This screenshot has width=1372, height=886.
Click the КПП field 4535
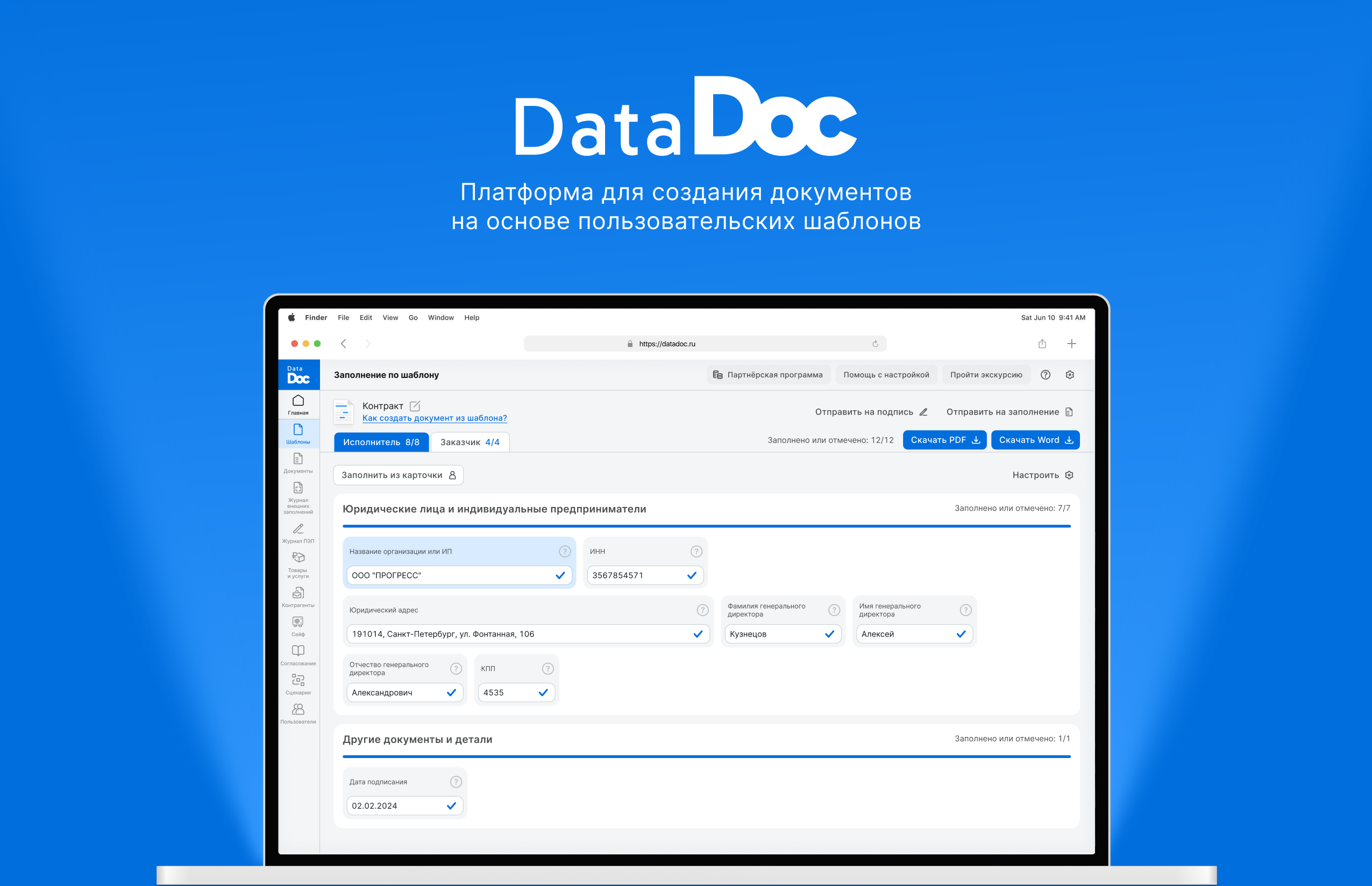click(517, 692)
